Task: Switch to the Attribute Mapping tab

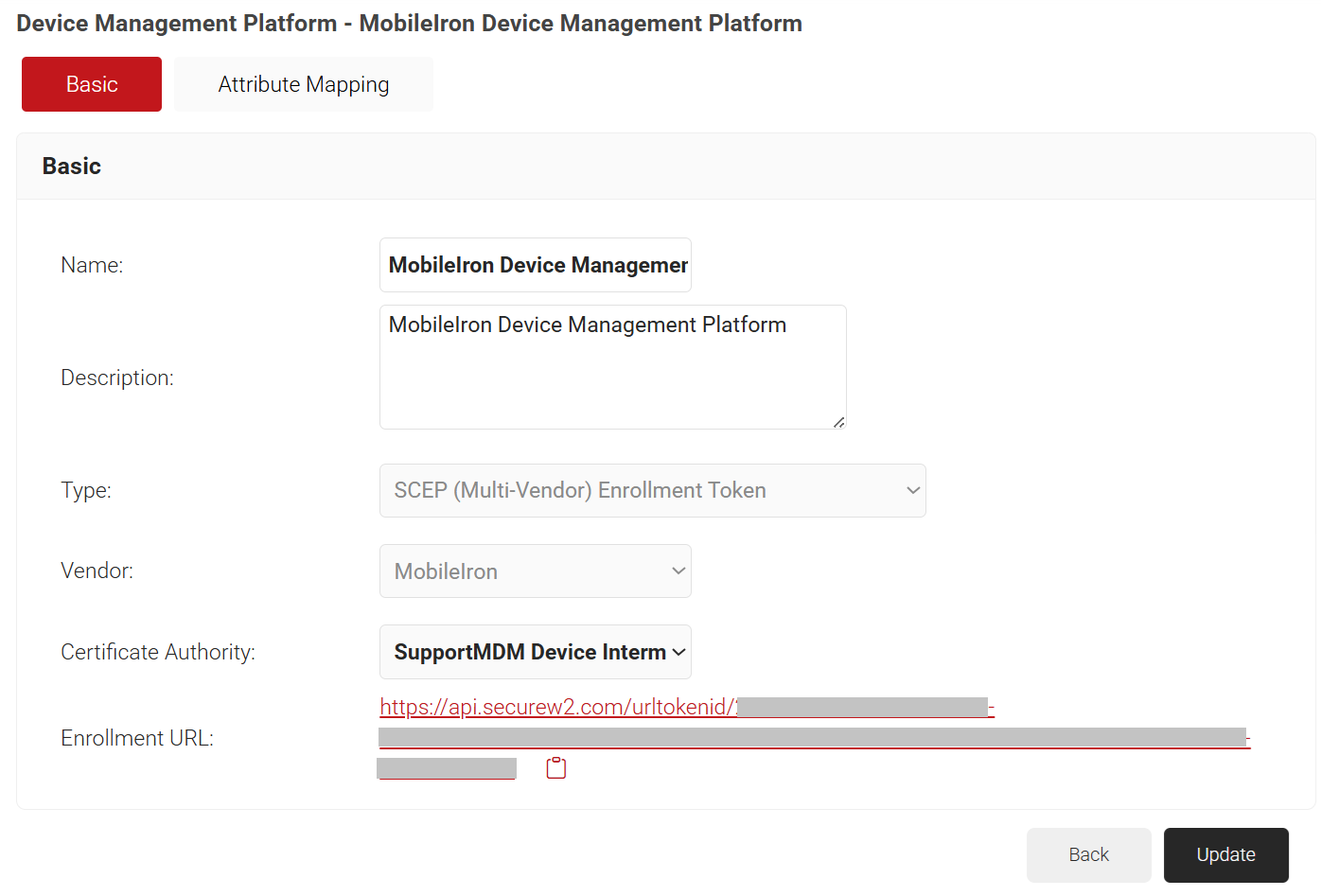Action: (x=303, y=84)
